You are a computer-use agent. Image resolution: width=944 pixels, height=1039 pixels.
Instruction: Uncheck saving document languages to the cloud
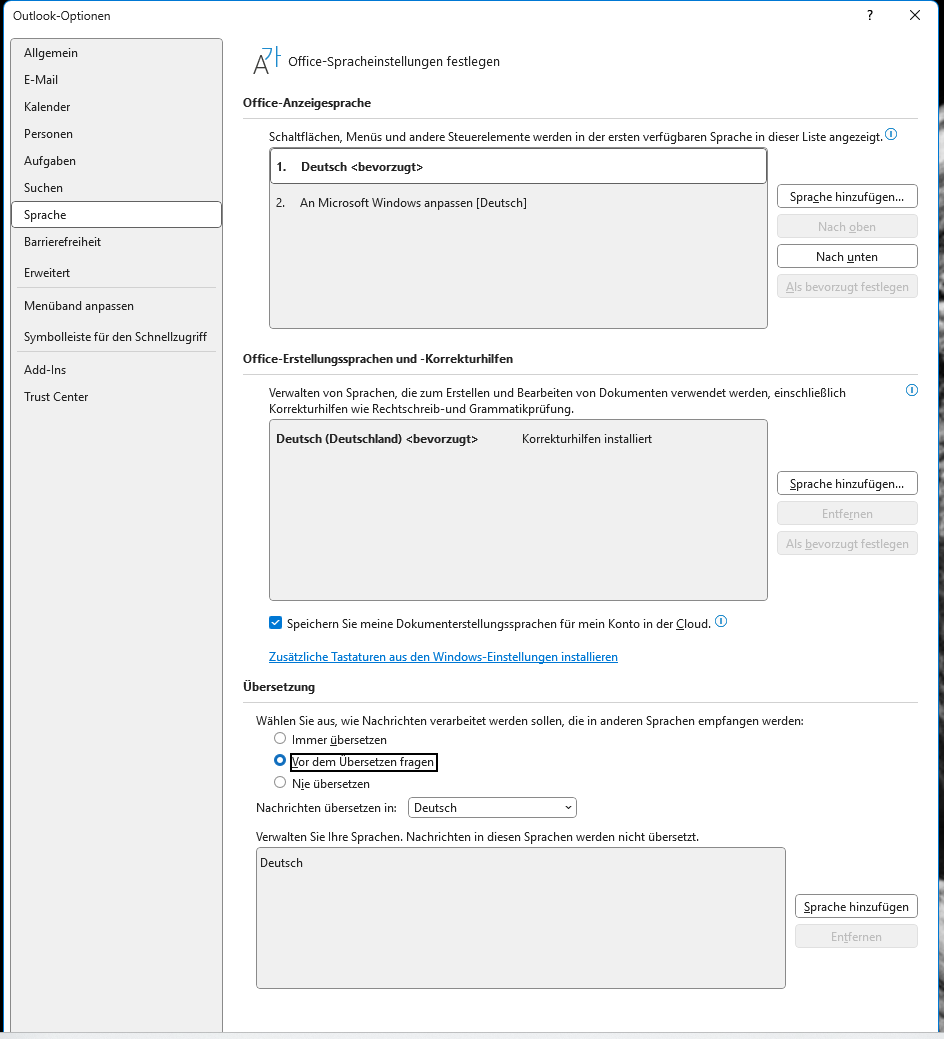(275, 622)
